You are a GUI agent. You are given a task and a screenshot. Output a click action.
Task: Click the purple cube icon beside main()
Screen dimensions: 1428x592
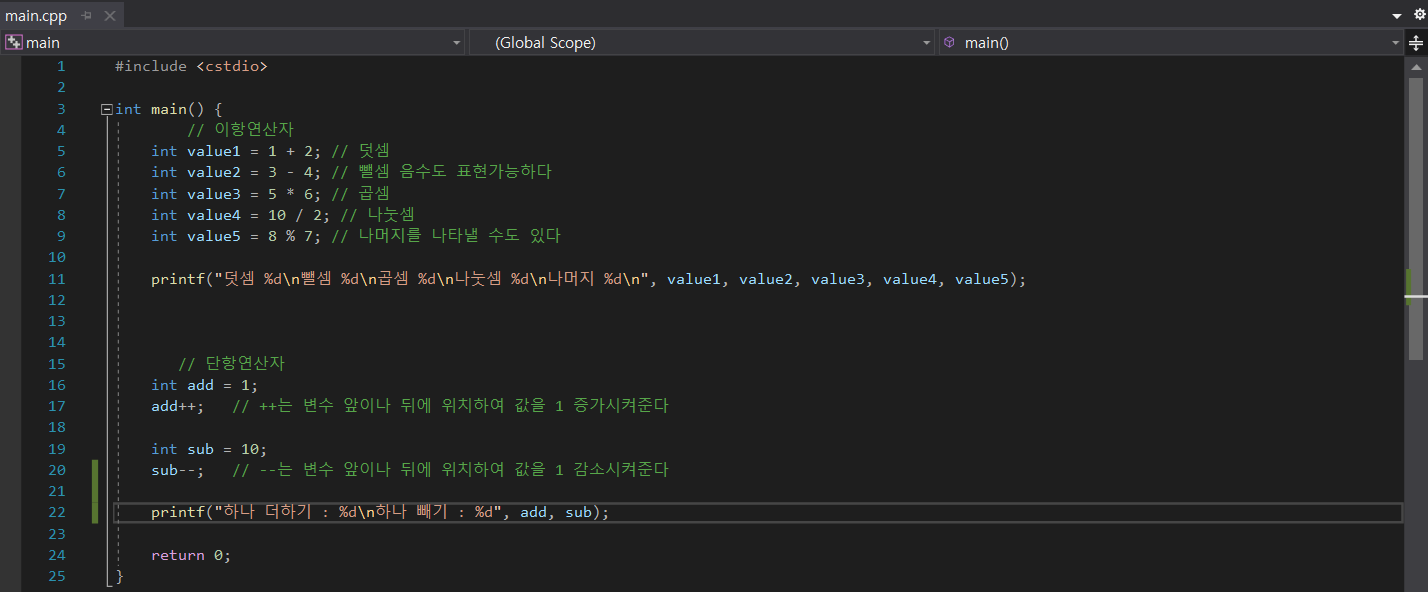click(x=949, y=42)
